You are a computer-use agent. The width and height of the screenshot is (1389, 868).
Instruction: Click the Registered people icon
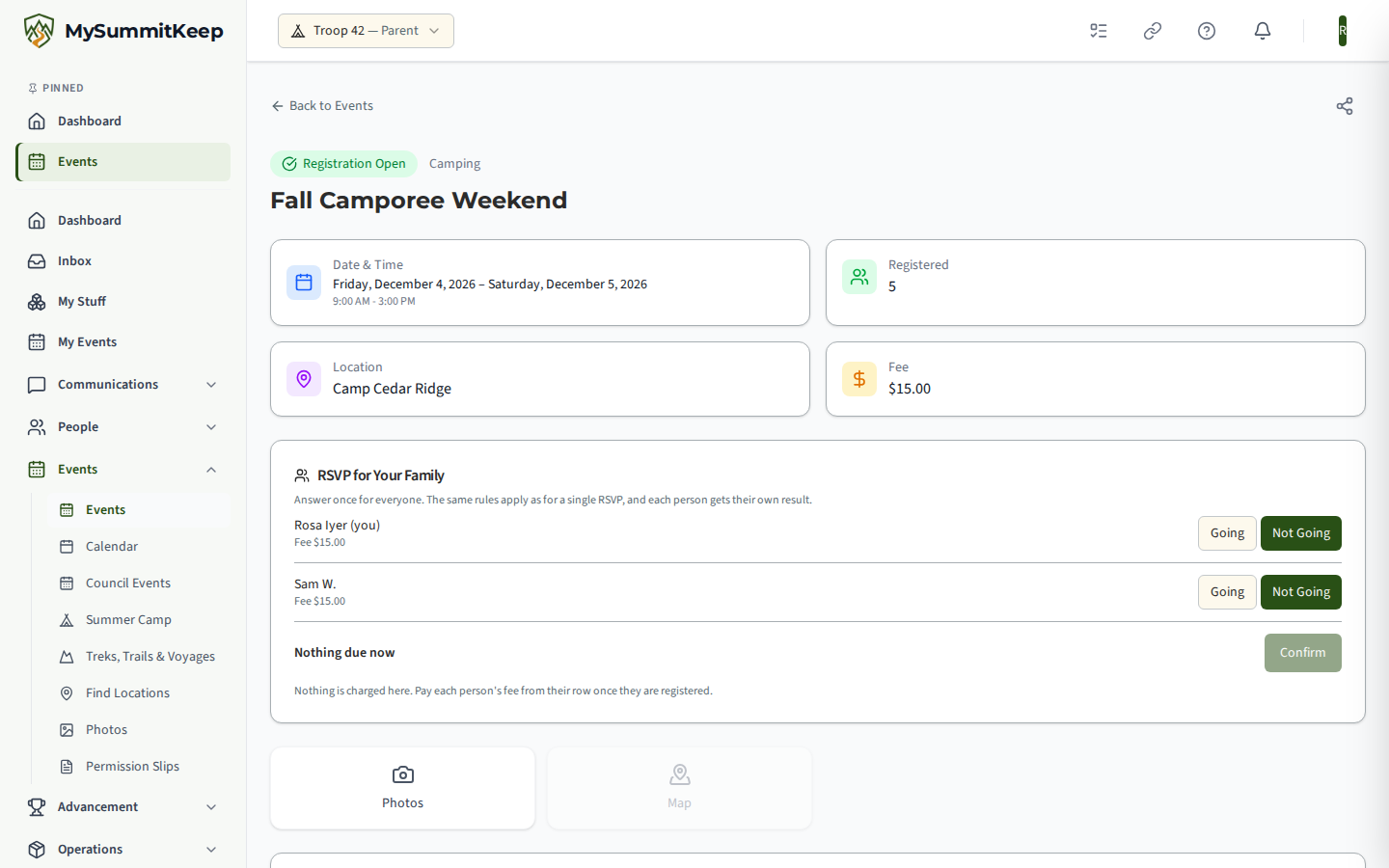pos(859,277)
